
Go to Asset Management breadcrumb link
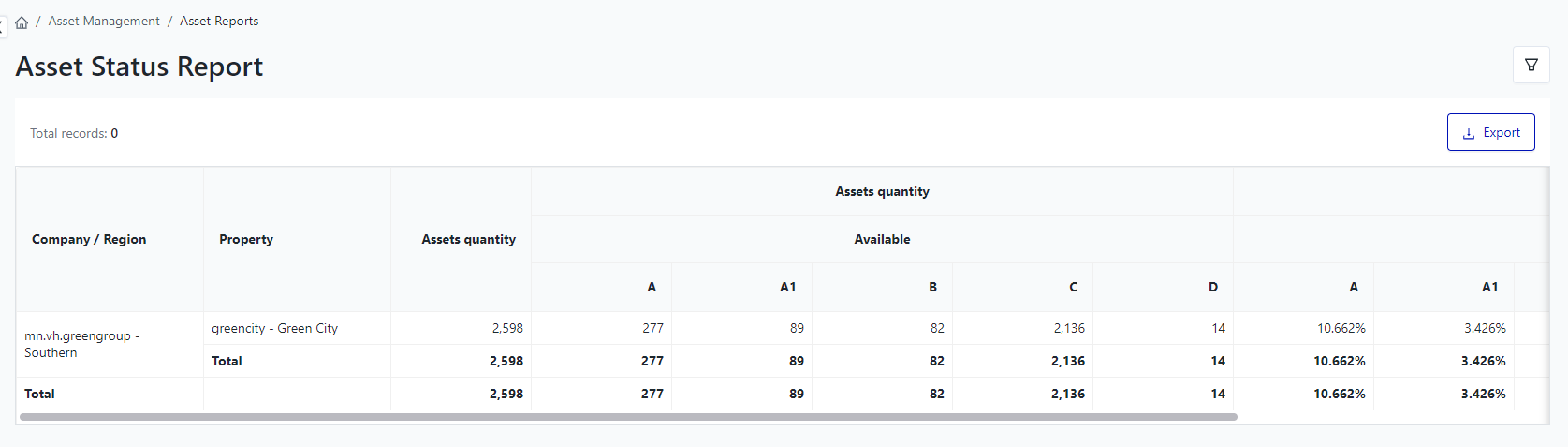104,21
